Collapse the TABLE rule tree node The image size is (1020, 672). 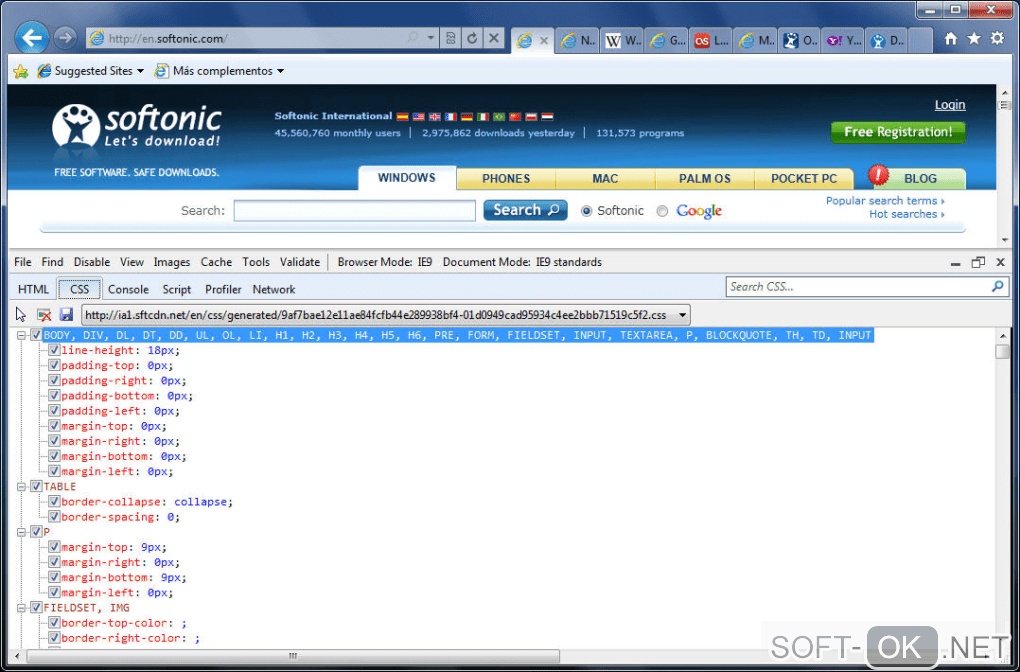tap(21, 487)
